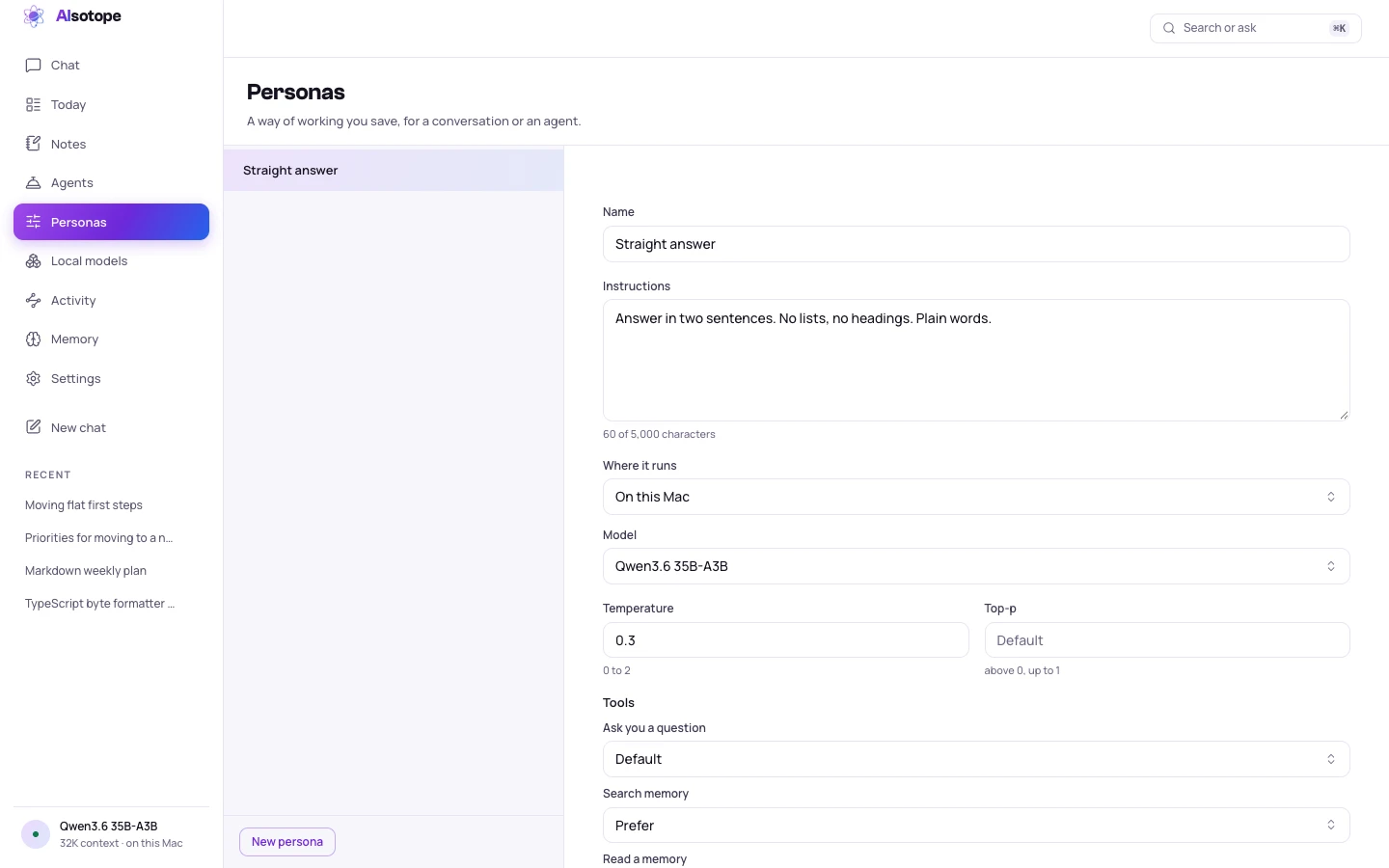
Task: Click the Today list icon
Action: [x=33, y=105]
